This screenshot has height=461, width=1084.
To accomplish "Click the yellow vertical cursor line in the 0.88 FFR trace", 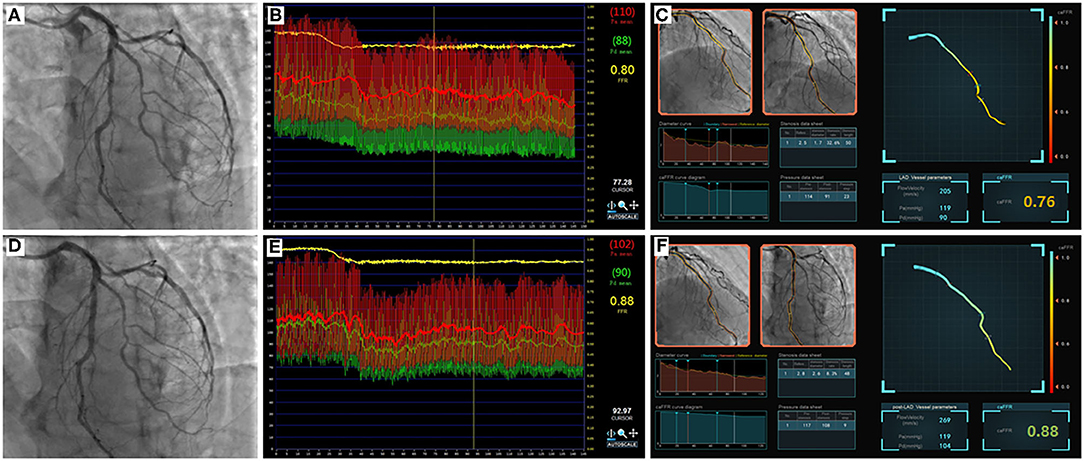I will [474, 344].
